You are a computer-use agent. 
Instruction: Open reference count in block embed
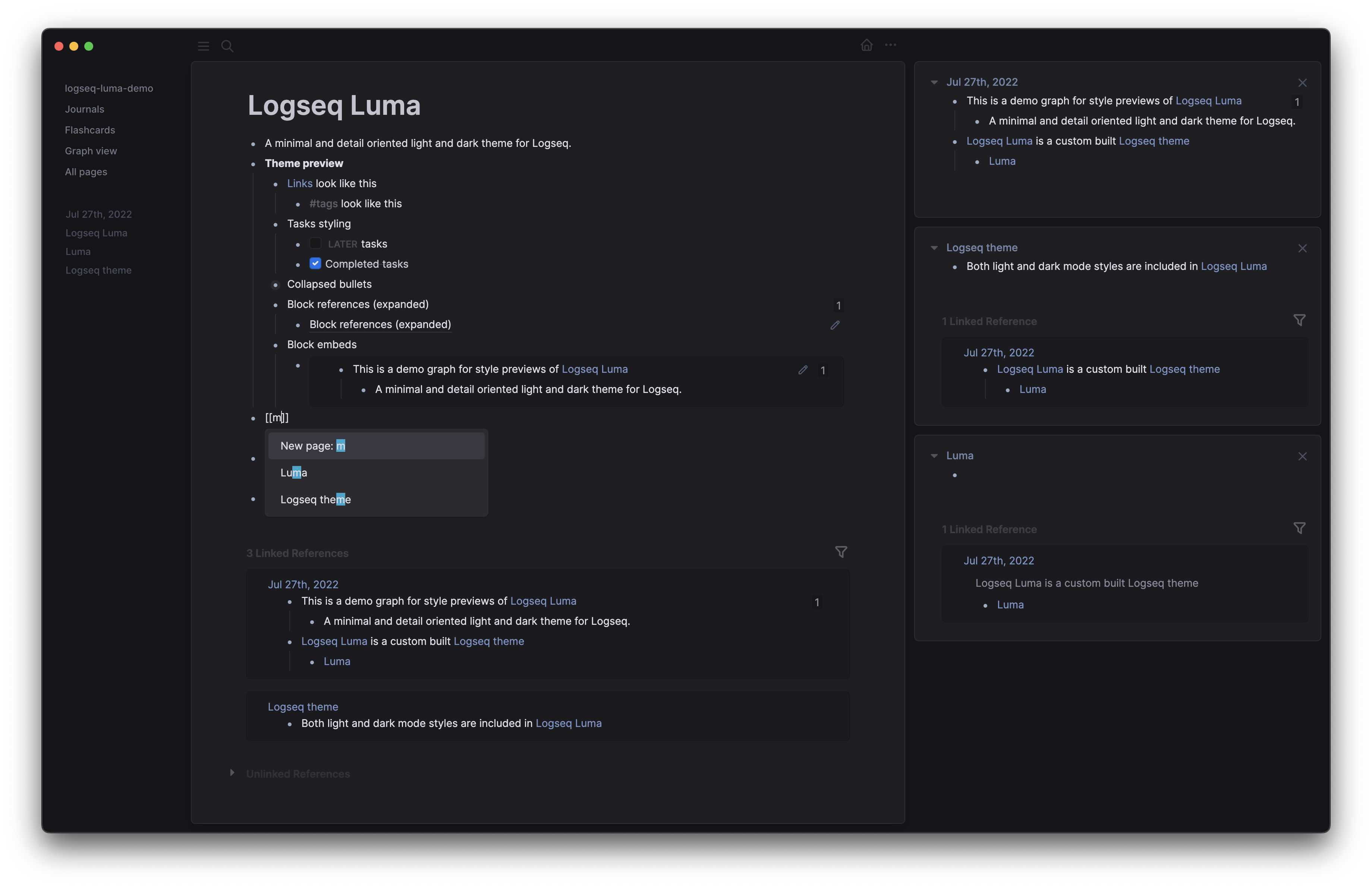[x=822, y=371]
